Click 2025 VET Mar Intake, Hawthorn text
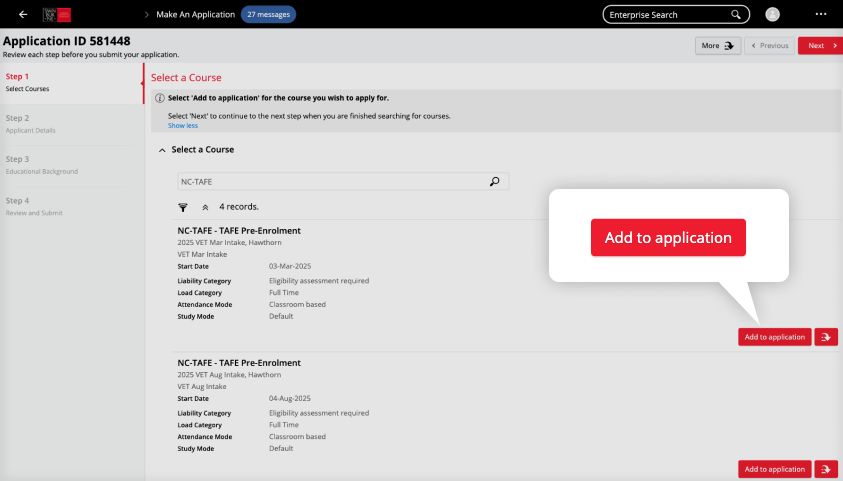 (x=230, y=242)
